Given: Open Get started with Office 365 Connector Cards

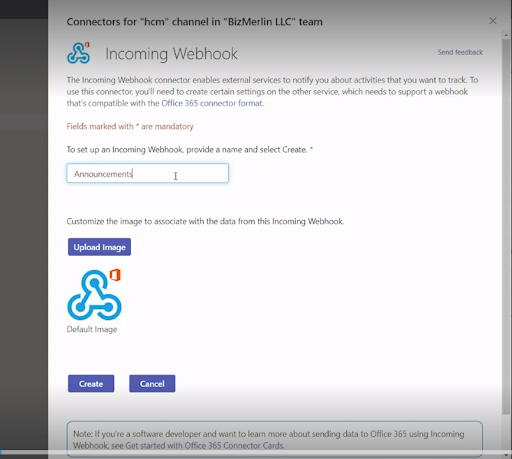Looking at the screenshot, I should (204, 446).
